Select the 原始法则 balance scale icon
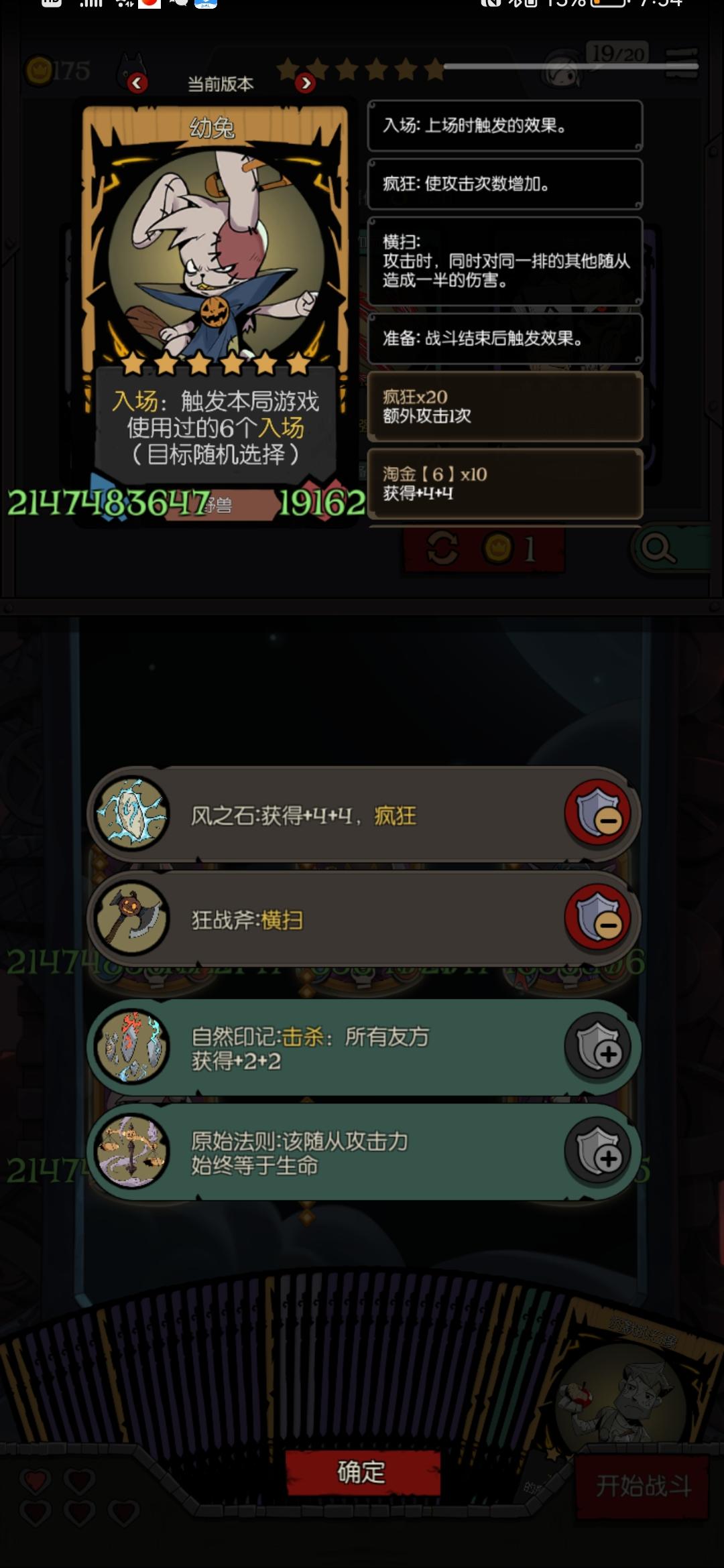Viewport: 724px width, 1568px height. point(132,1151)
